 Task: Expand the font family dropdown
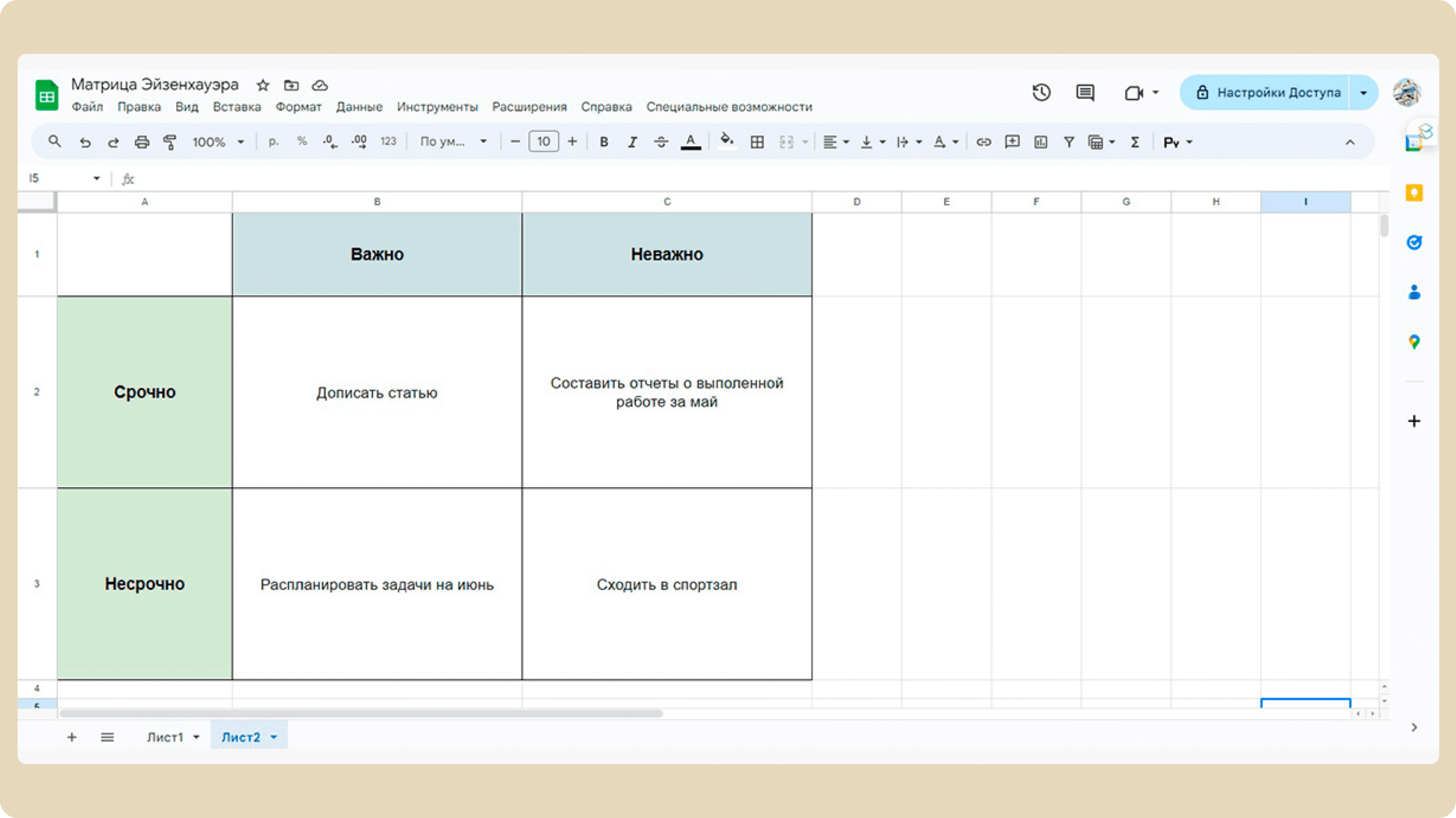click(453, 142)
